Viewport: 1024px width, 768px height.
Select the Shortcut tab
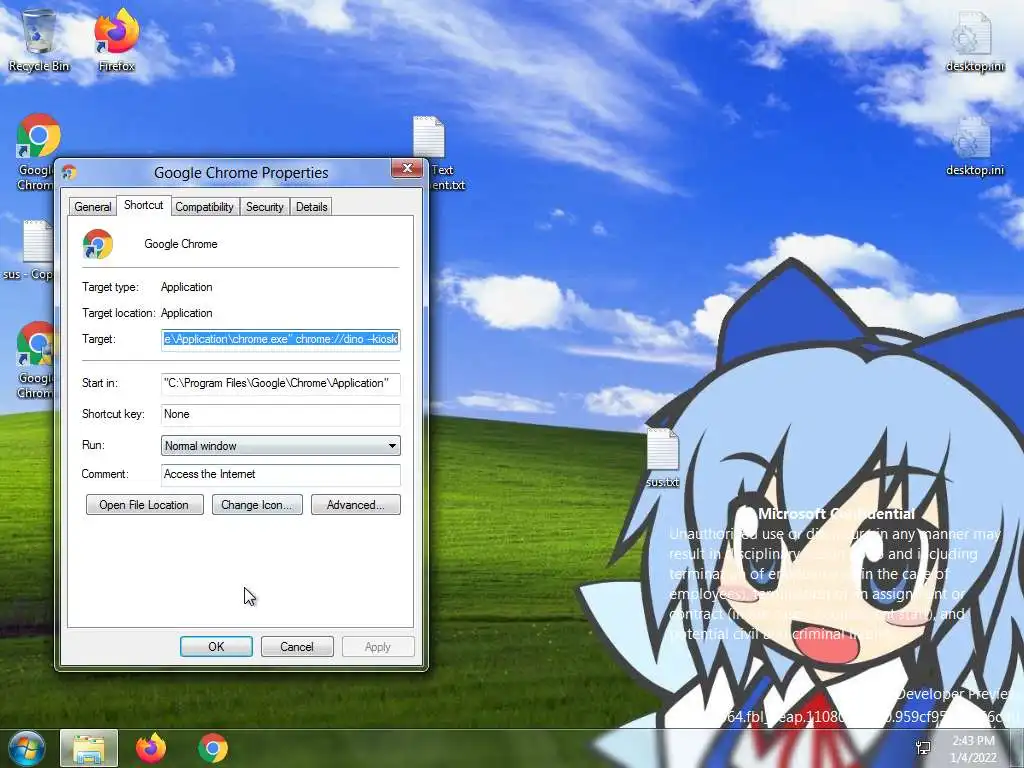(x=144, y=205)
